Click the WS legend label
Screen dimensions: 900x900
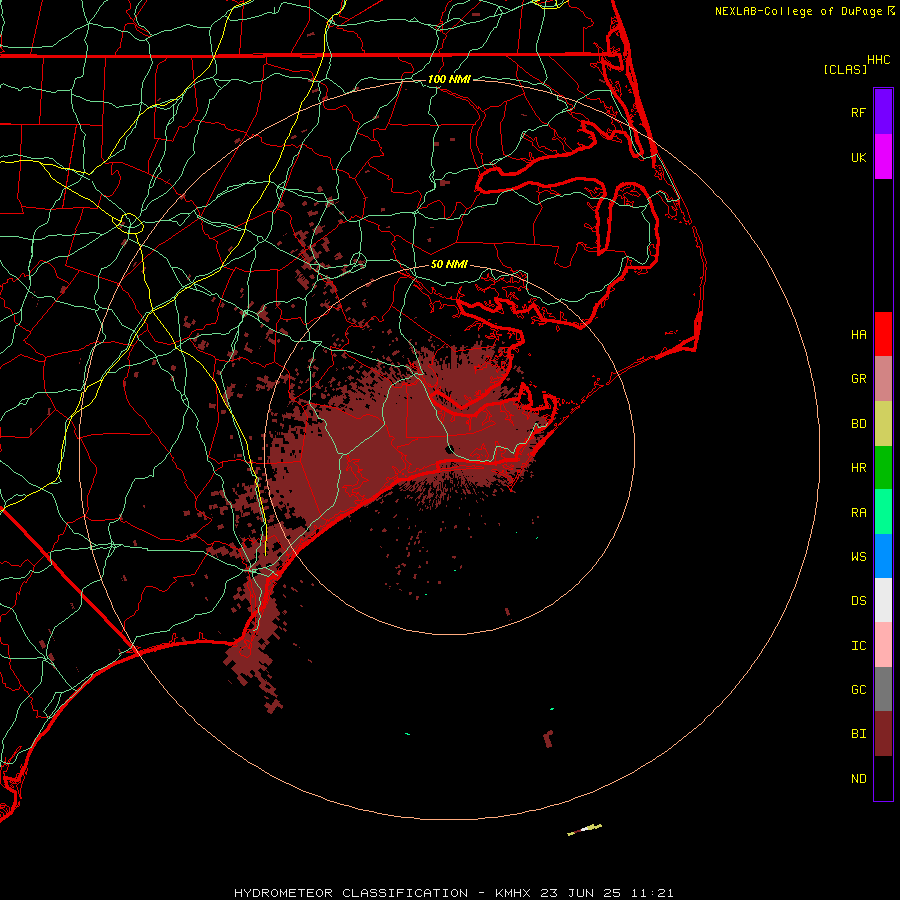[x=858, y=557]
